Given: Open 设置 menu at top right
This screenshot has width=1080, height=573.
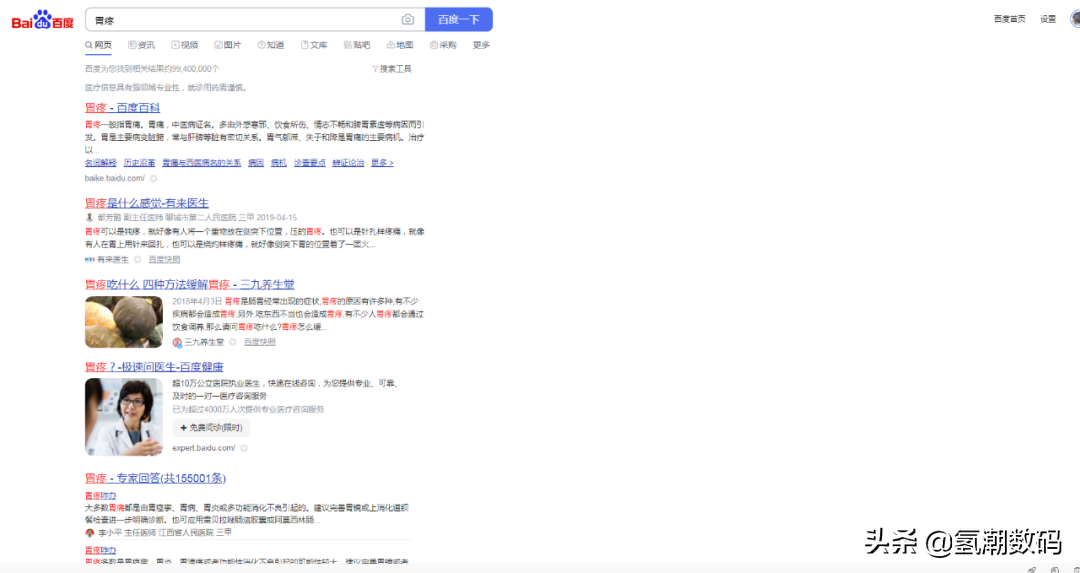Looking at the screenshot, I should tap(1048, 19).
